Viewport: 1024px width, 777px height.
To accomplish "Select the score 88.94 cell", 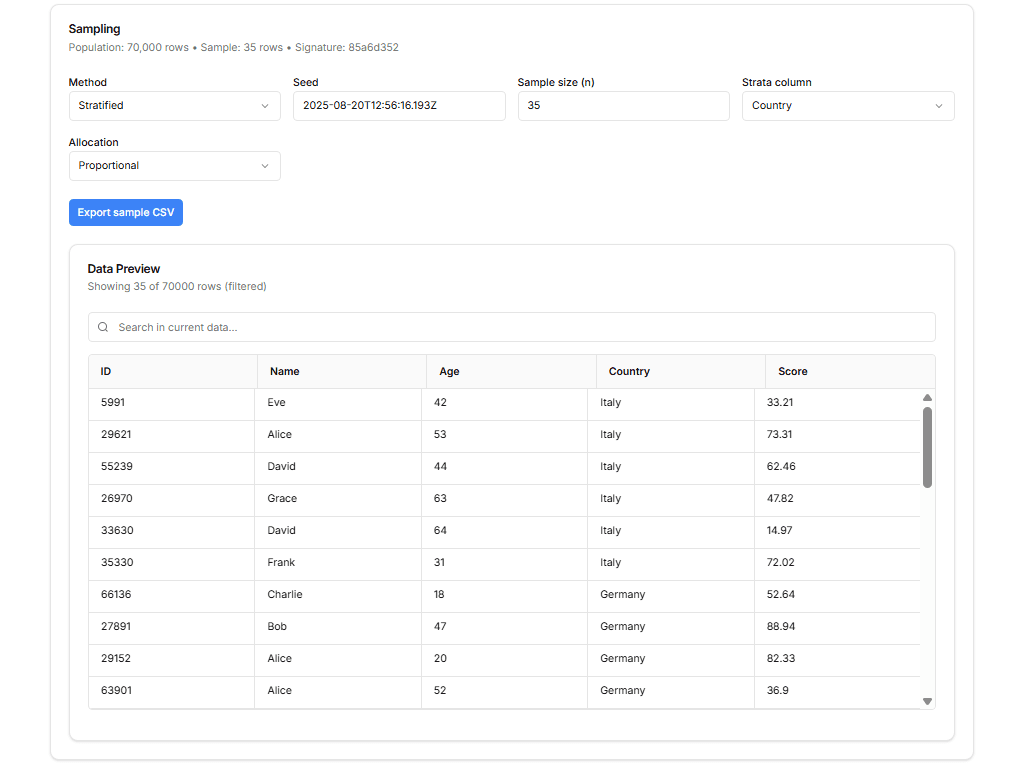I will click(x=781, y=627).
